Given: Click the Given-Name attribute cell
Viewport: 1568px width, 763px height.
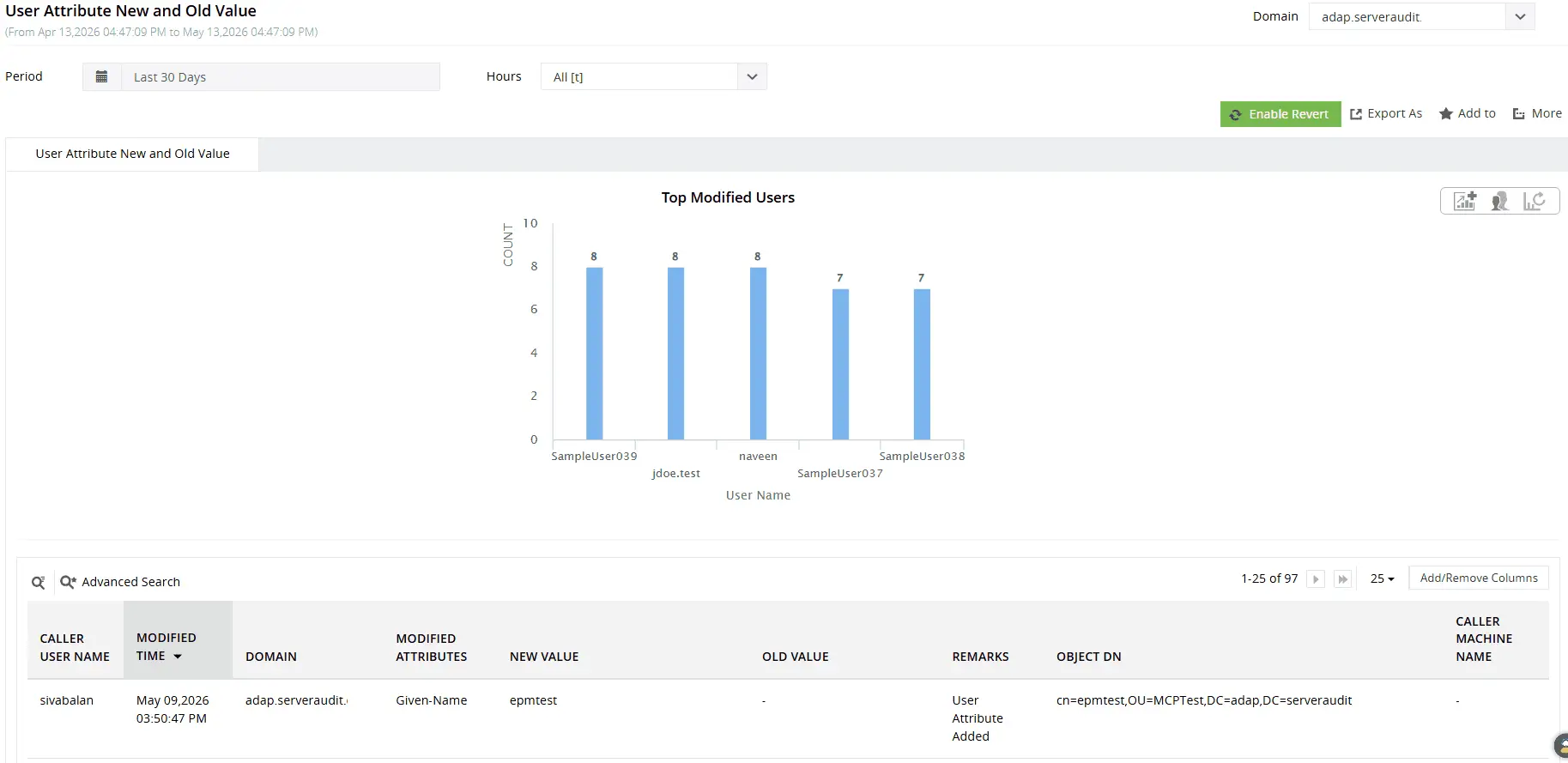Looking at the screenshot, I should (432, 700).
